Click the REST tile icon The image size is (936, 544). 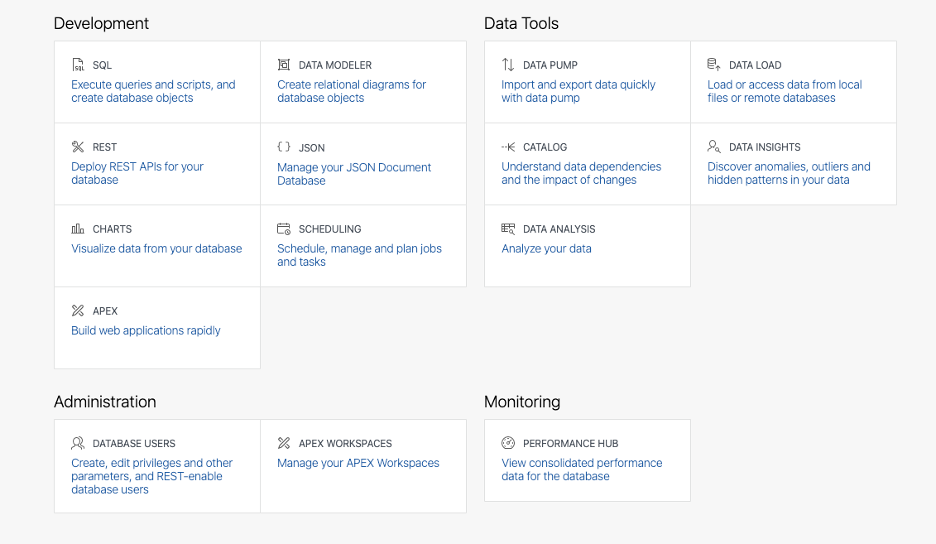click(78, 147)
